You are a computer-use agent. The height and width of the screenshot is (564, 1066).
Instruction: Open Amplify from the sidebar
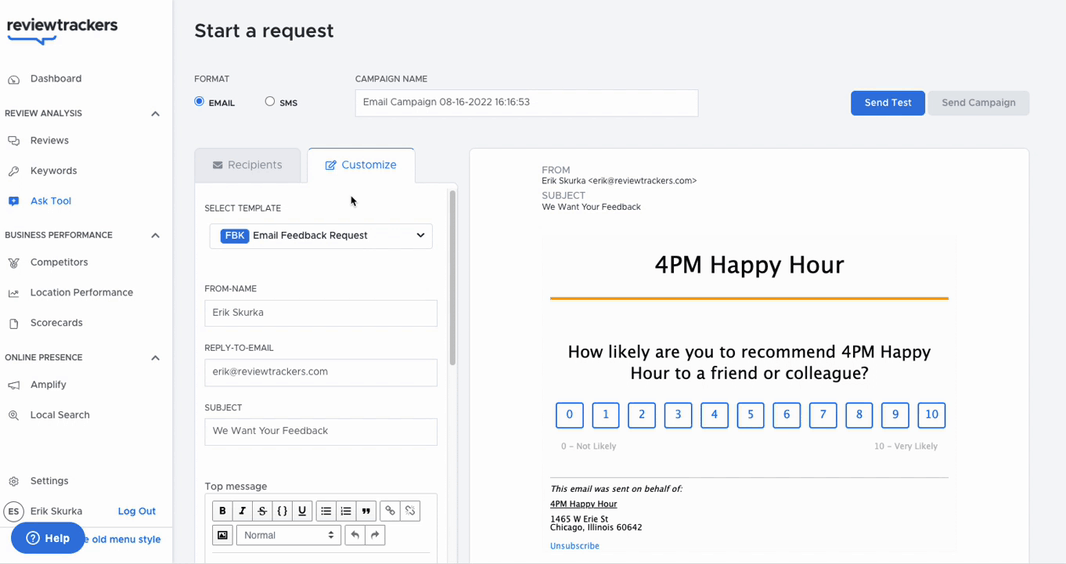48,385
